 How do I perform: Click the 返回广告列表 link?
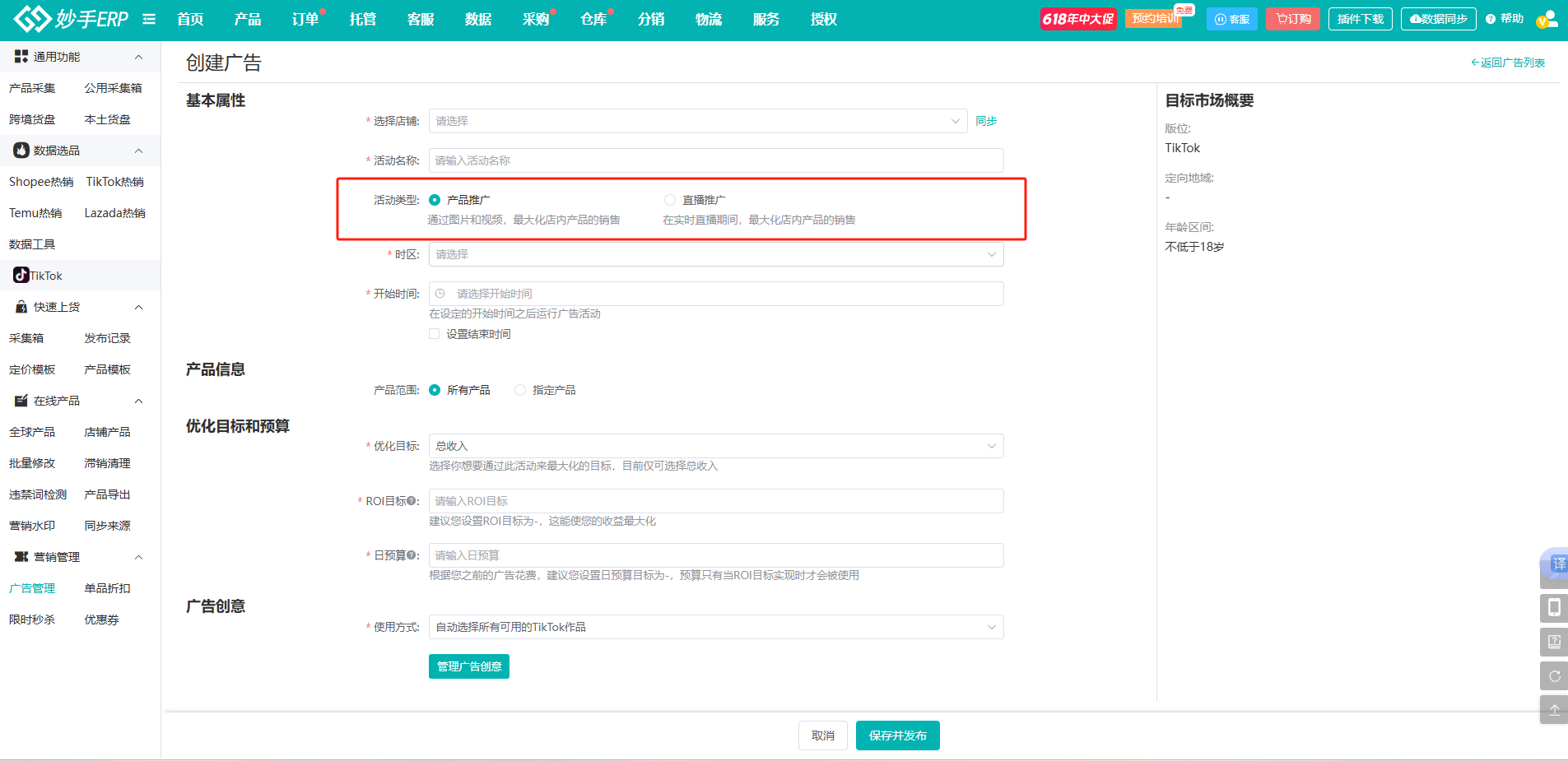1508,63
